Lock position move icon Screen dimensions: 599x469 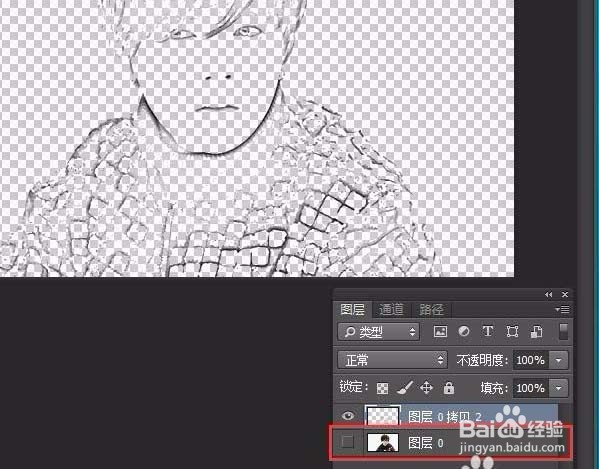point(426,388)
